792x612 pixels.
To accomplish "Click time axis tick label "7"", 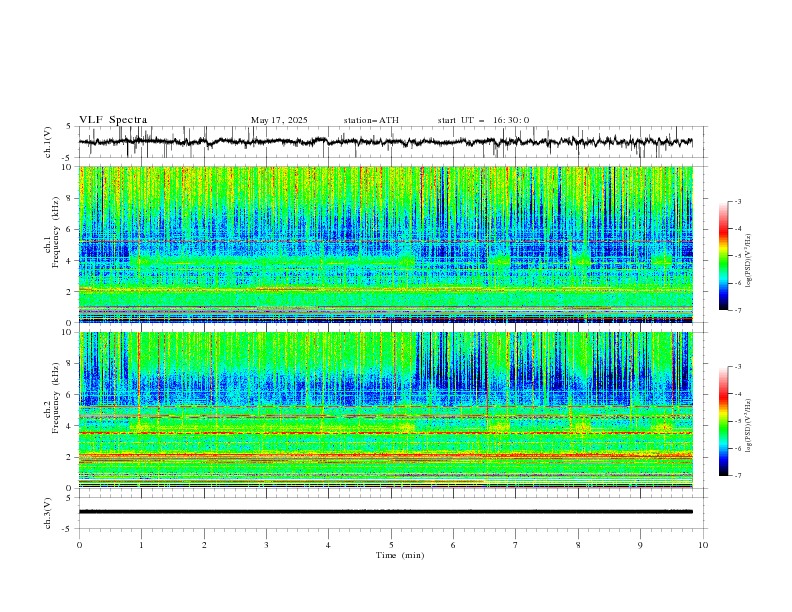I will pyautogui.click(x=515, y=545).
